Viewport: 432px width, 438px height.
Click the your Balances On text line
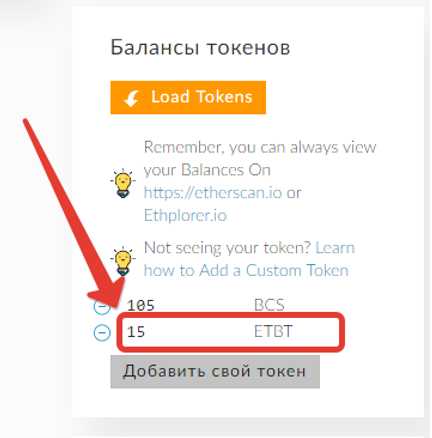tap(207, 170)
